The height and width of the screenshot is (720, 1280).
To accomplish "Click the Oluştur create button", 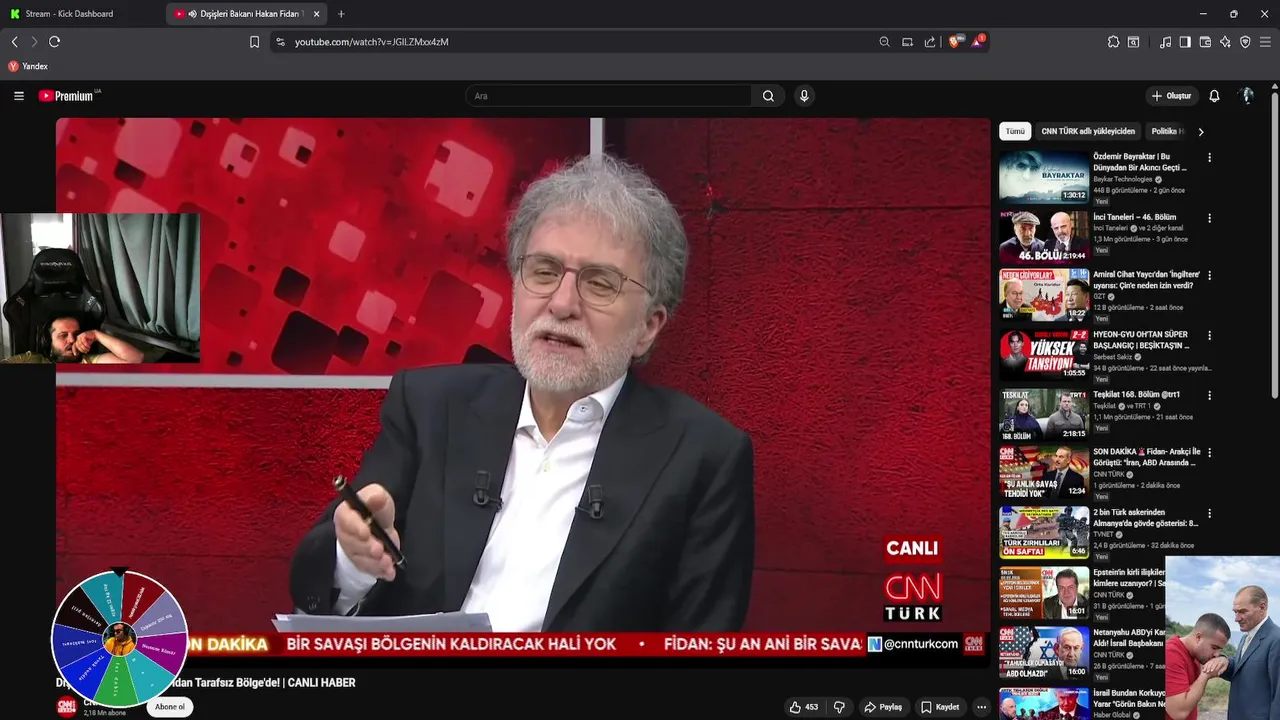I will (1171, 96).
